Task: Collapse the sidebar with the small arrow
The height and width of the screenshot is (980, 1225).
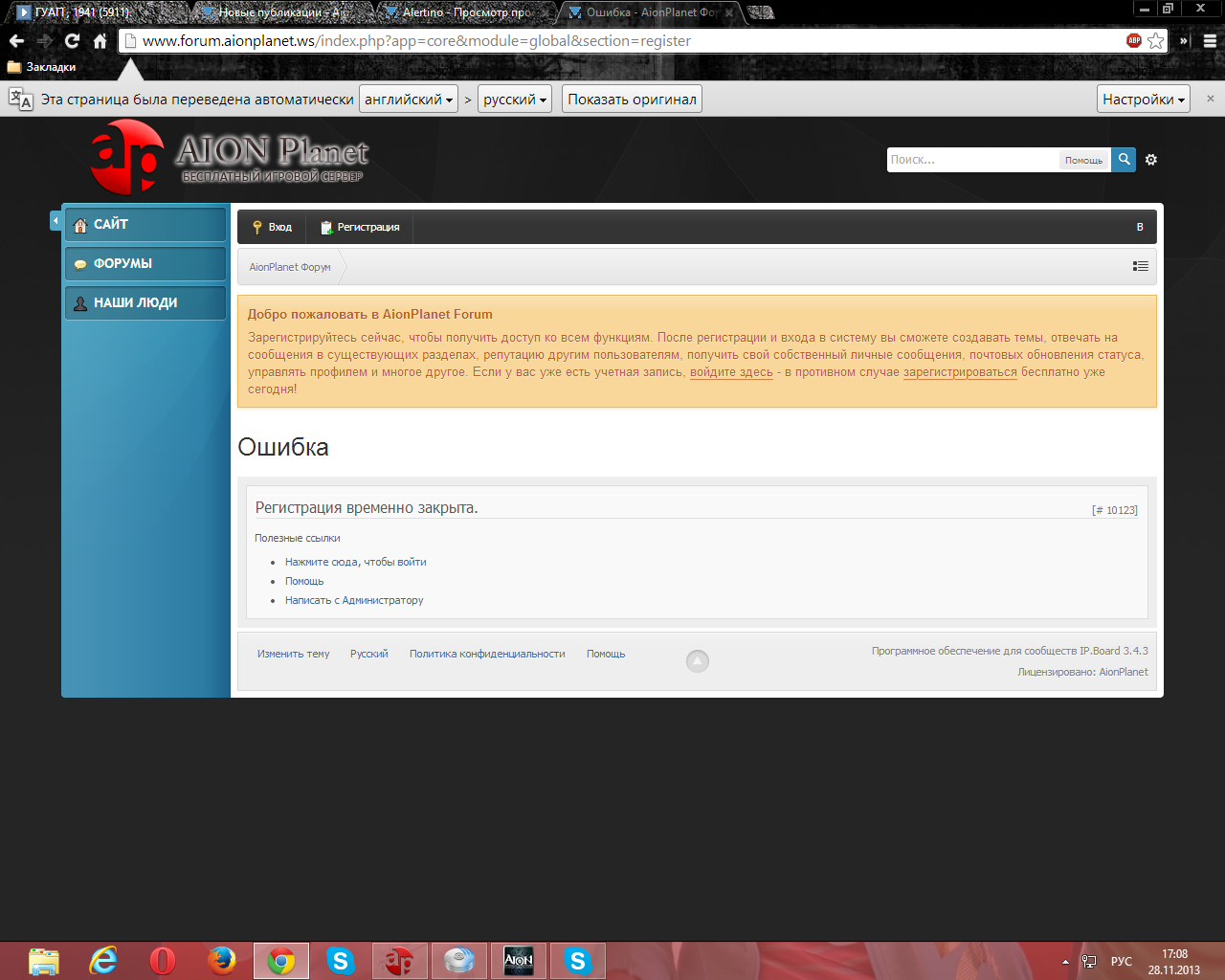Action: (56, 221)
